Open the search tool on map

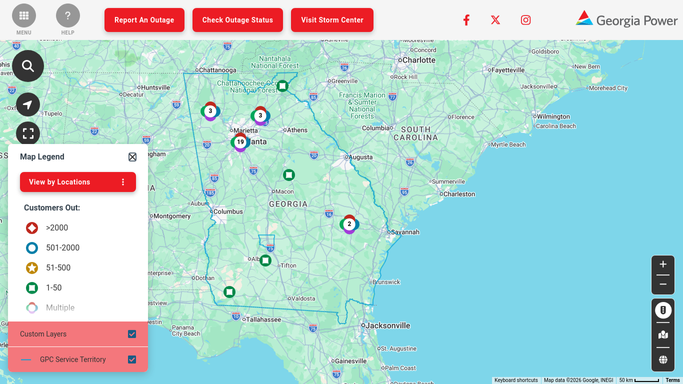(28, 66)
